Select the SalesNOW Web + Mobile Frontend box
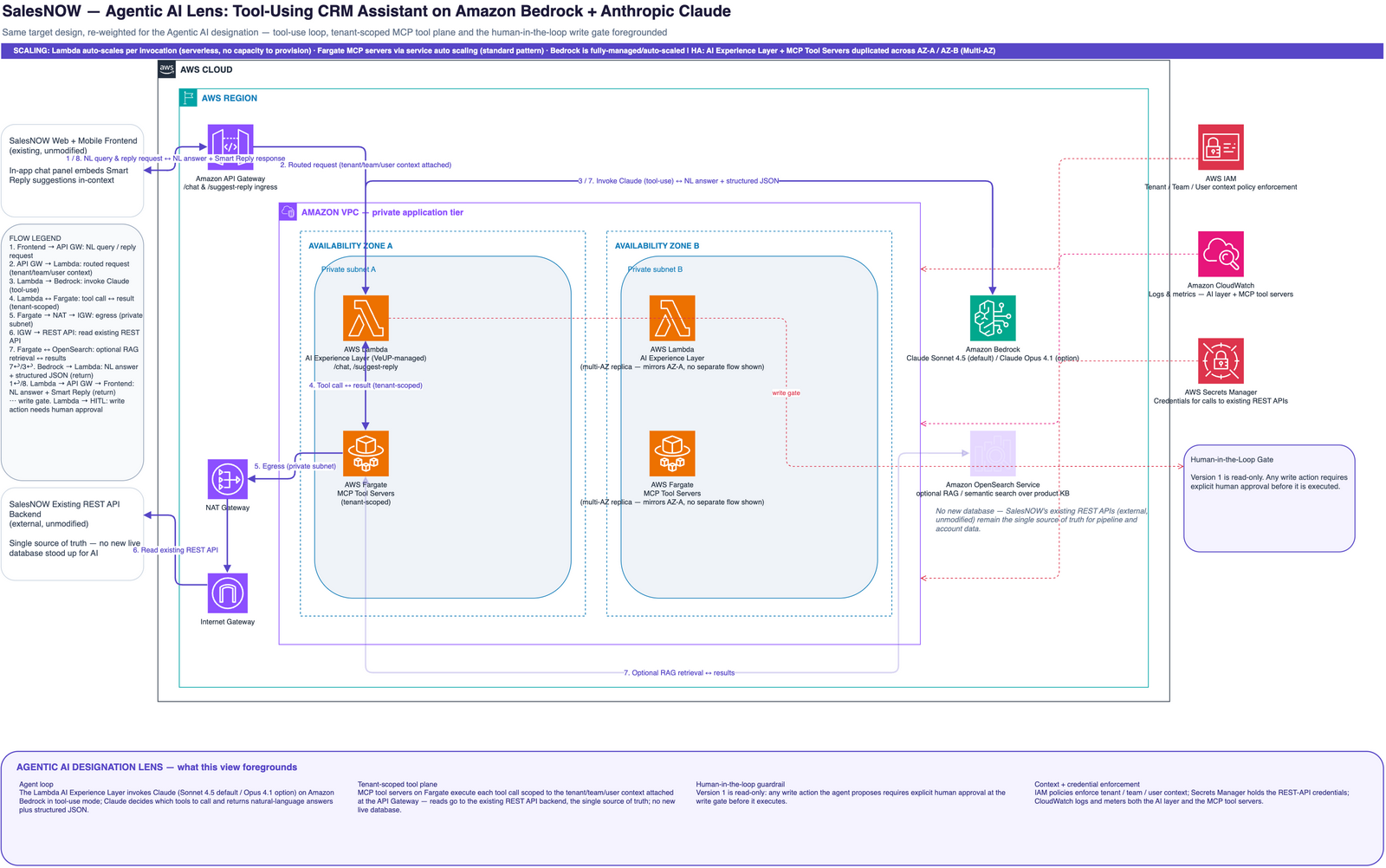Screen dimensions: 1386x868 (x=73, y=171)
